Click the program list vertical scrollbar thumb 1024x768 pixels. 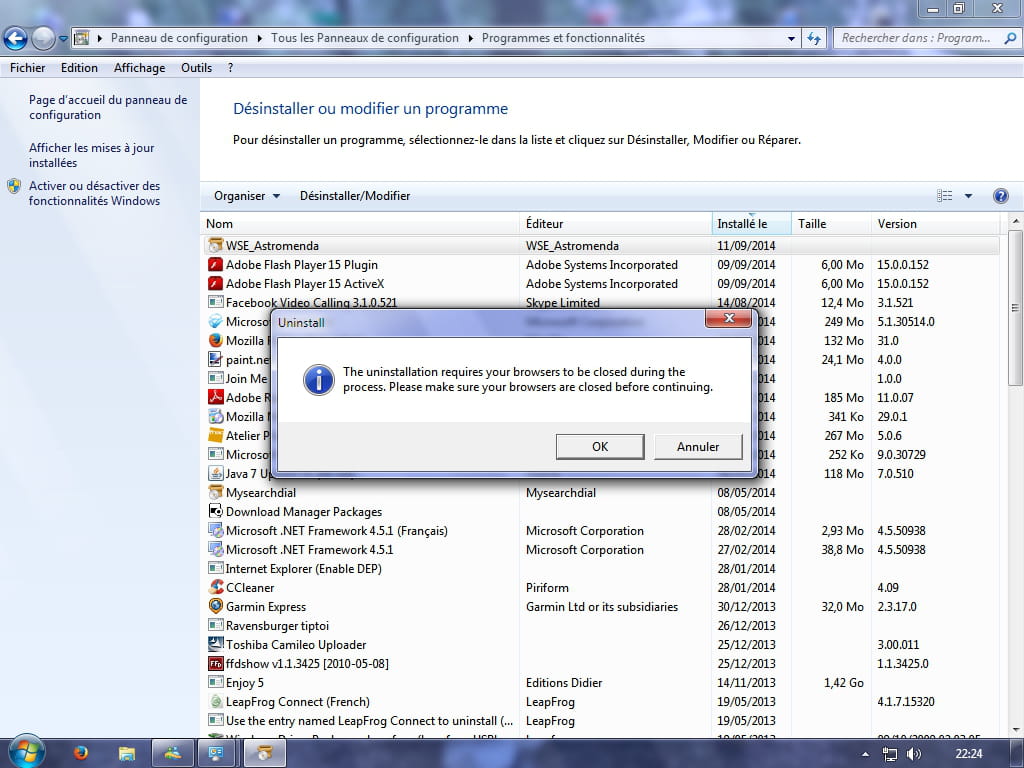1015,306
